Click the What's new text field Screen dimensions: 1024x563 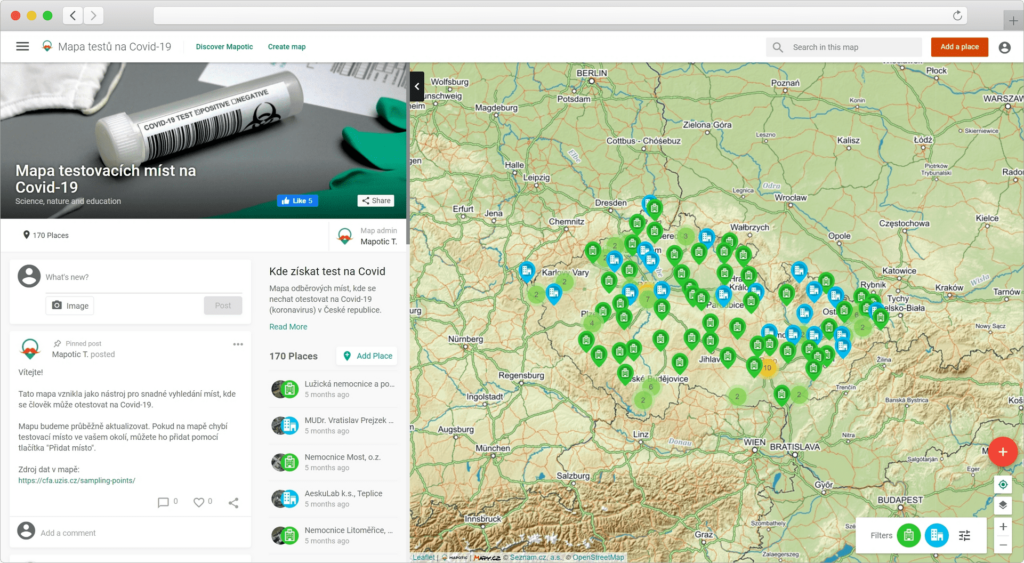click(x=142, y=278)
